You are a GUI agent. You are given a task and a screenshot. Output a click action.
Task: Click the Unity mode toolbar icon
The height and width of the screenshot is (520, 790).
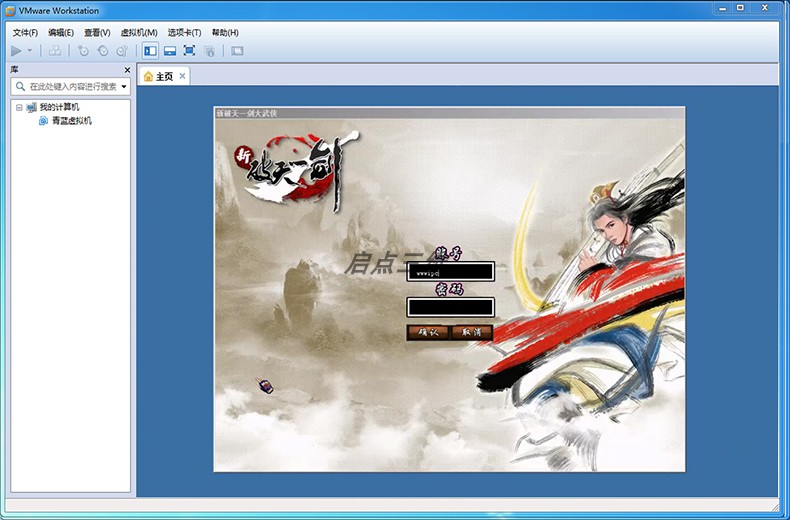click(209, 51)
